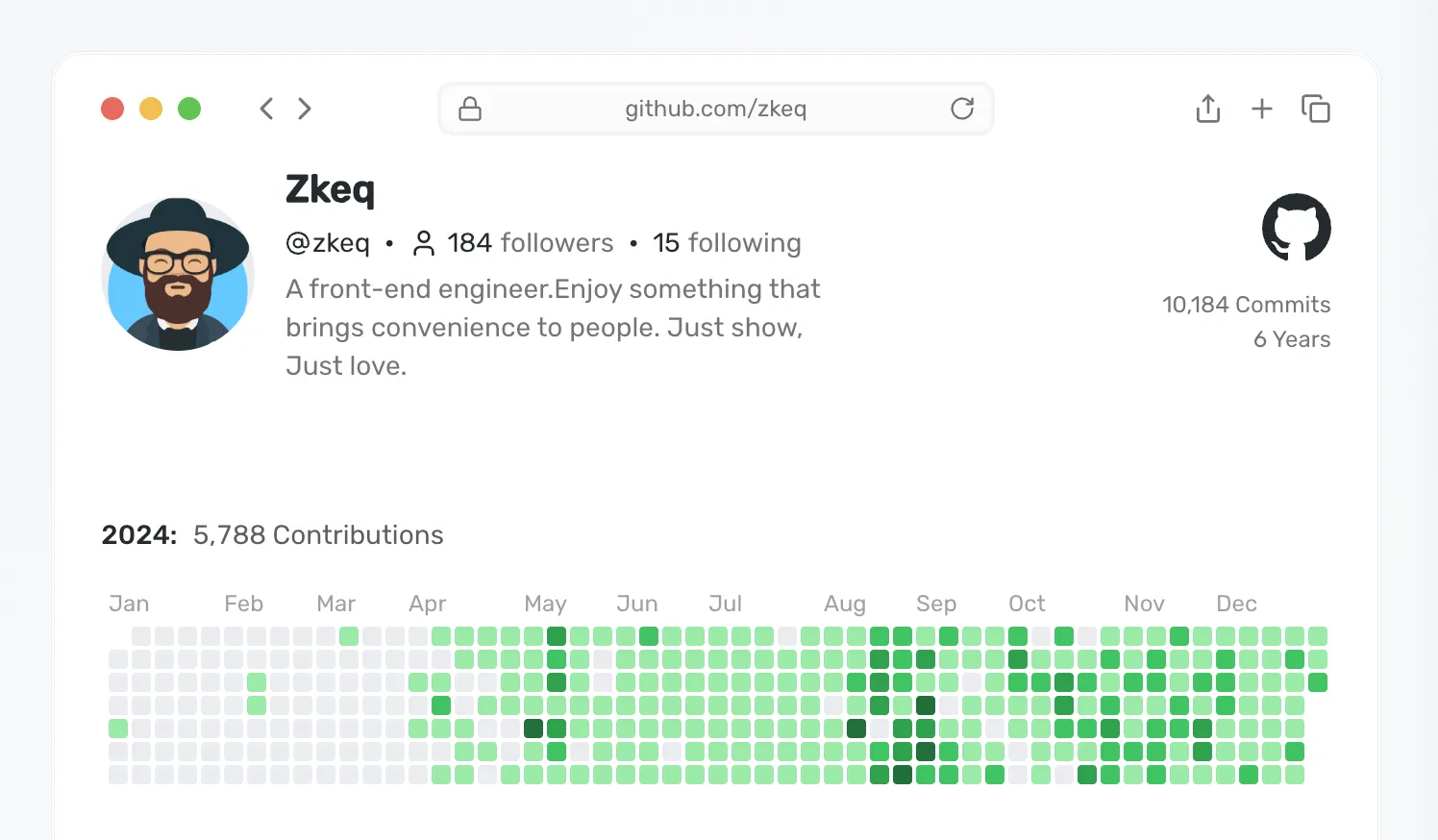Click the 6 Years label
Viewport: 1438px width, 840px height.
[1292, 339]
